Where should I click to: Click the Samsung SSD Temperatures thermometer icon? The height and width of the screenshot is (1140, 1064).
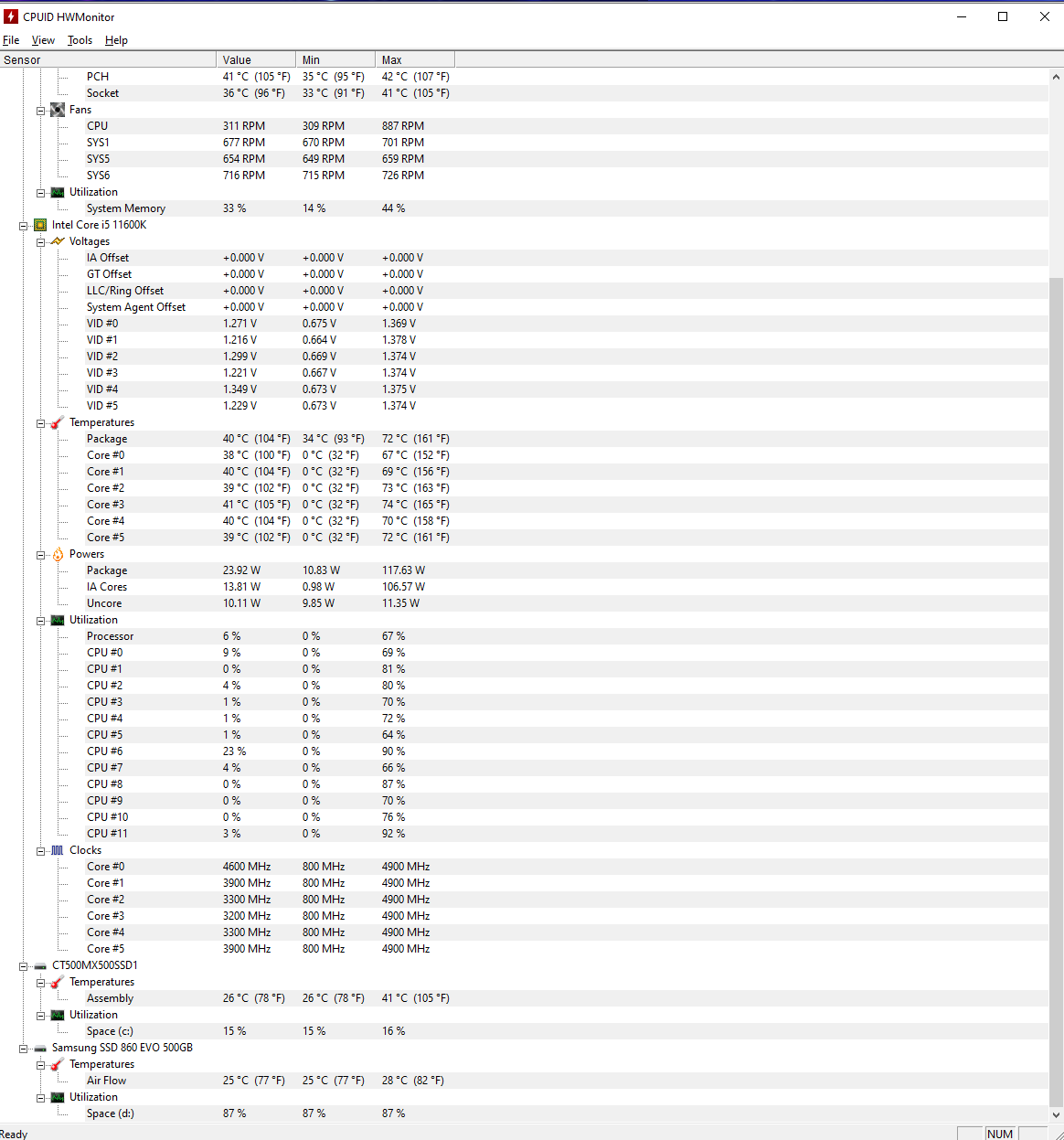(x=58, y=1064)
